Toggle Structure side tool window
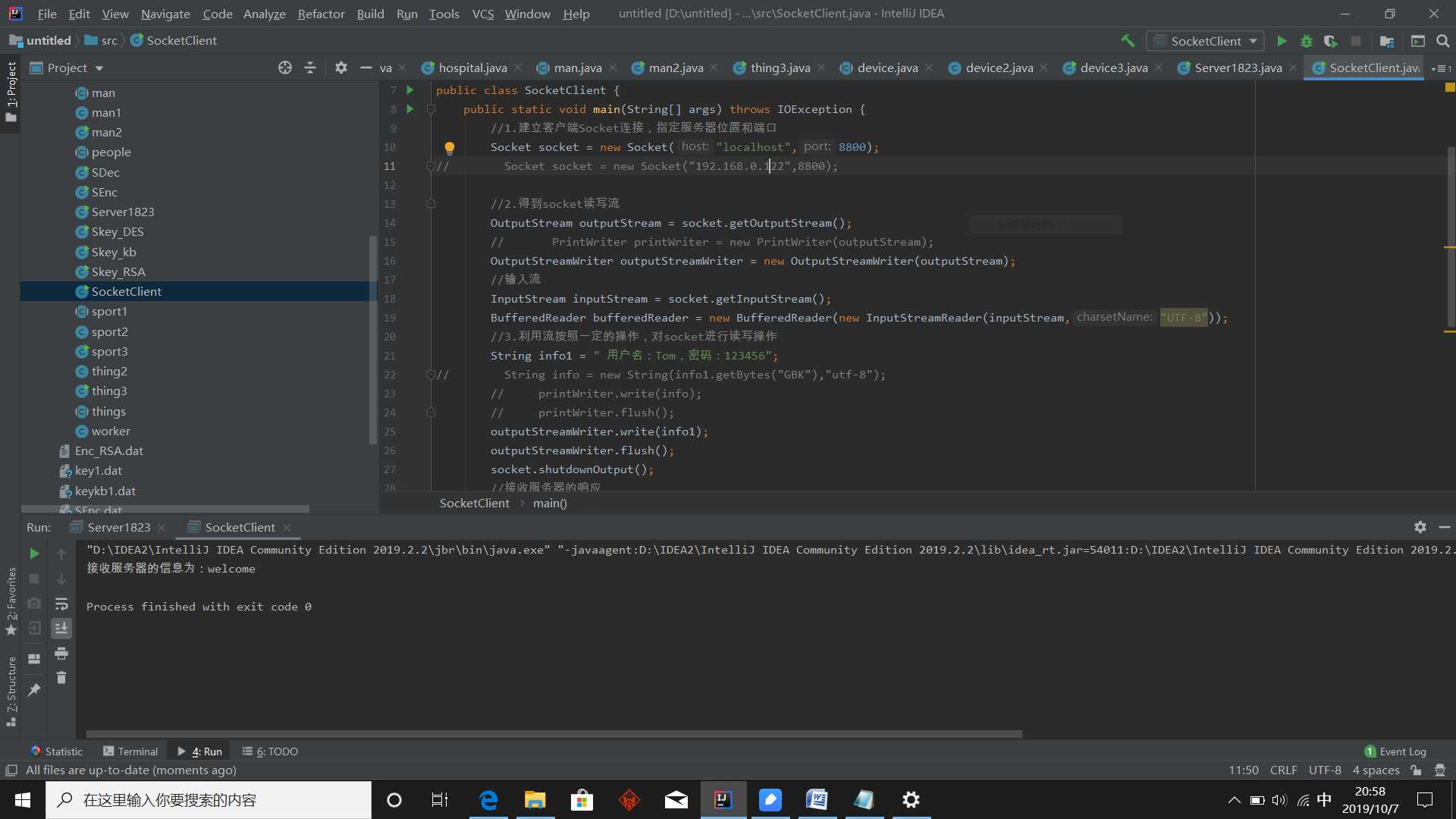Screen dimensions: 1456x819 (x=11, y=691)
